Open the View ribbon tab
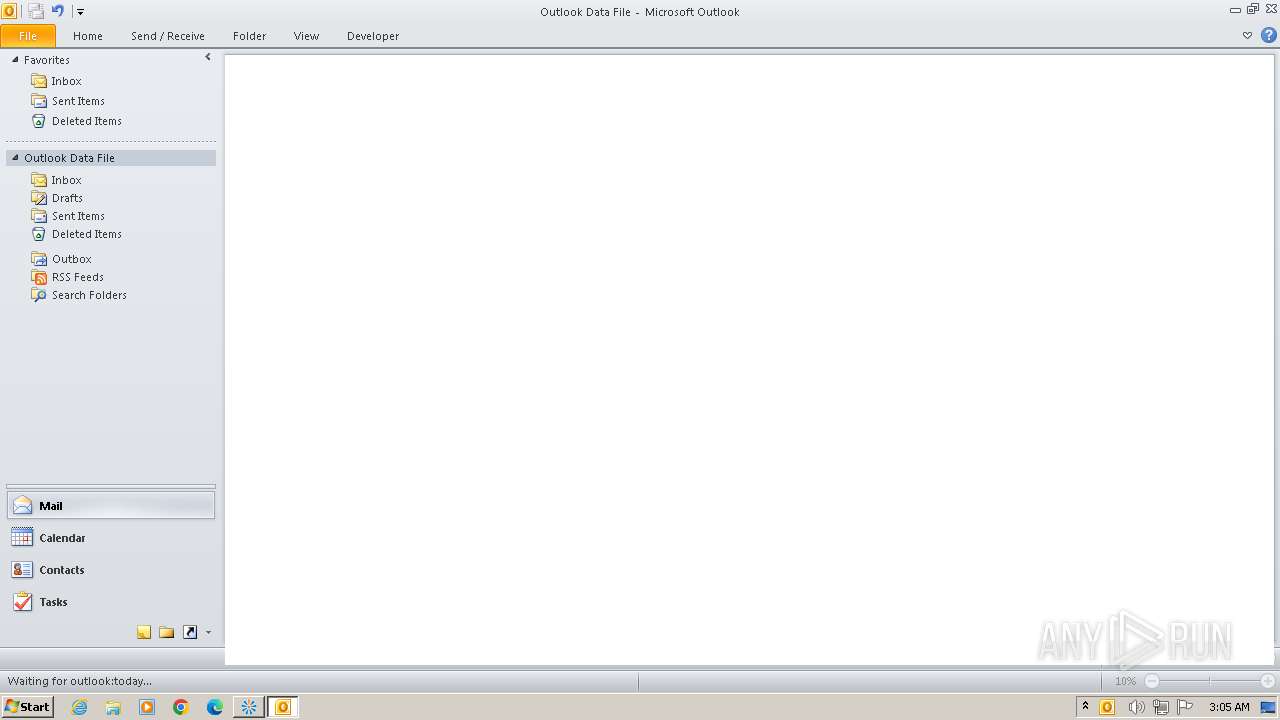Screen dimensions: 1280x720 point(306,36)
